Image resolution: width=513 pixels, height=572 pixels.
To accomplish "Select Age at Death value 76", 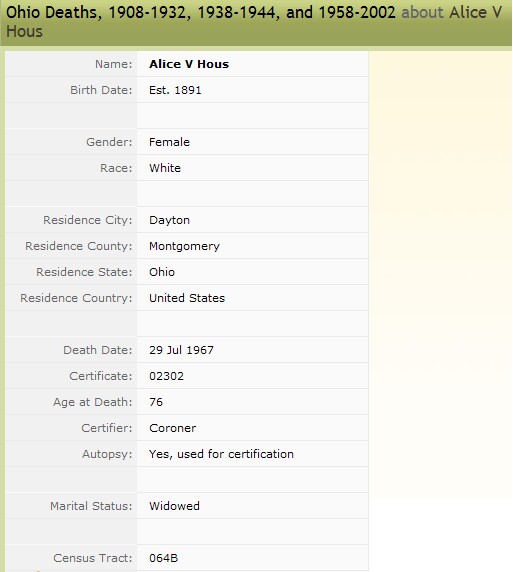I will point(156,402).
